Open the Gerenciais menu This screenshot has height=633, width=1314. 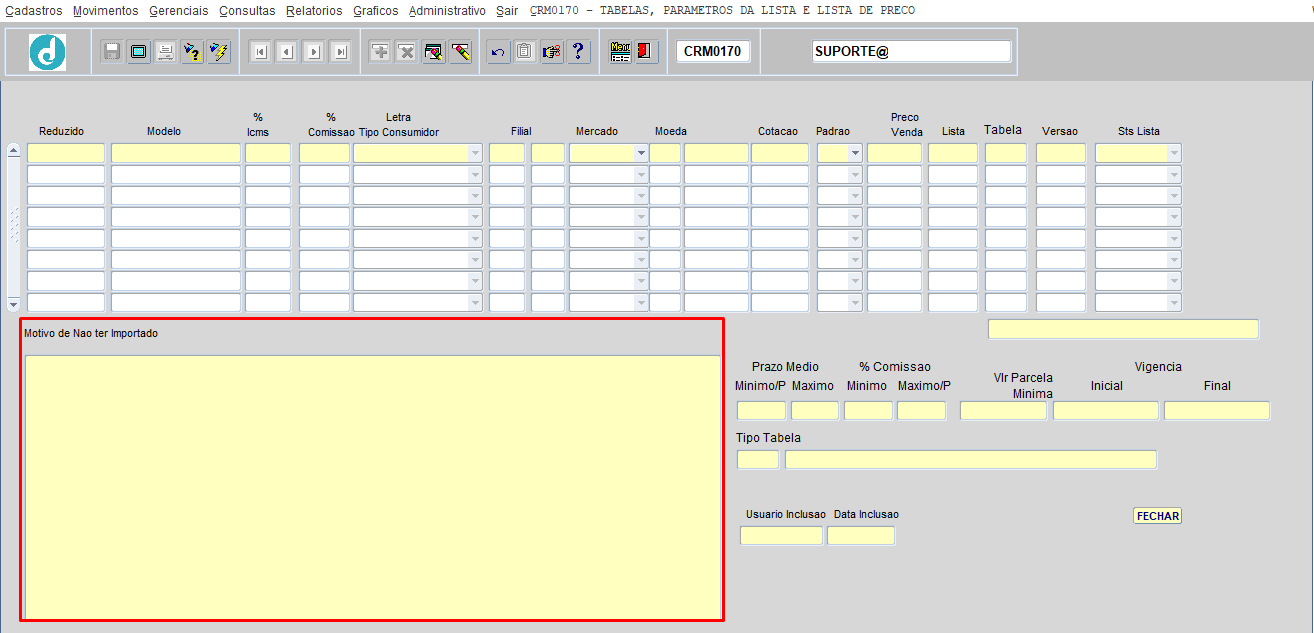179,11
